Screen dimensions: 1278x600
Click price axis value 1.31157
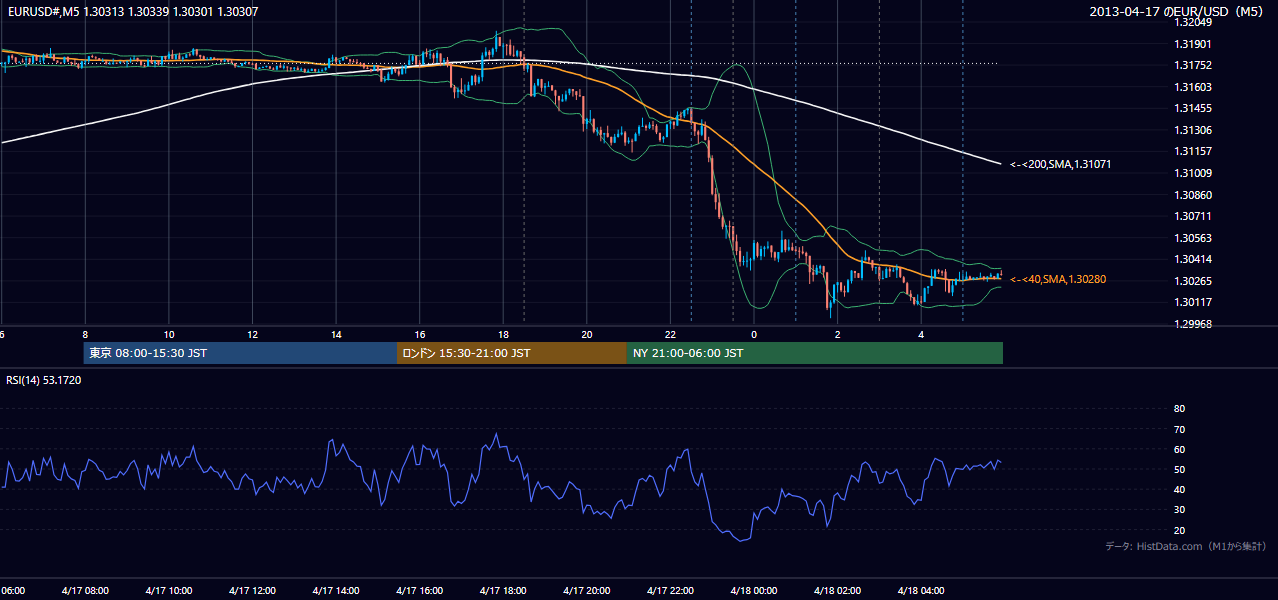pos(1192,151)
